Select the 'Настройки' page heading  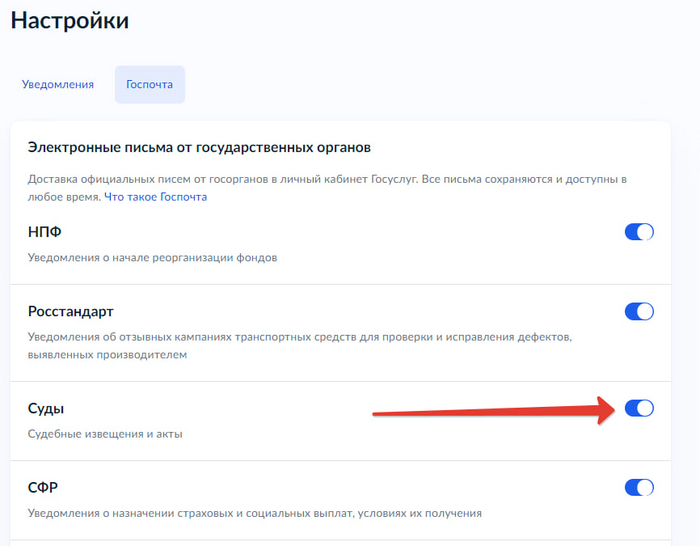coord(70,21)
